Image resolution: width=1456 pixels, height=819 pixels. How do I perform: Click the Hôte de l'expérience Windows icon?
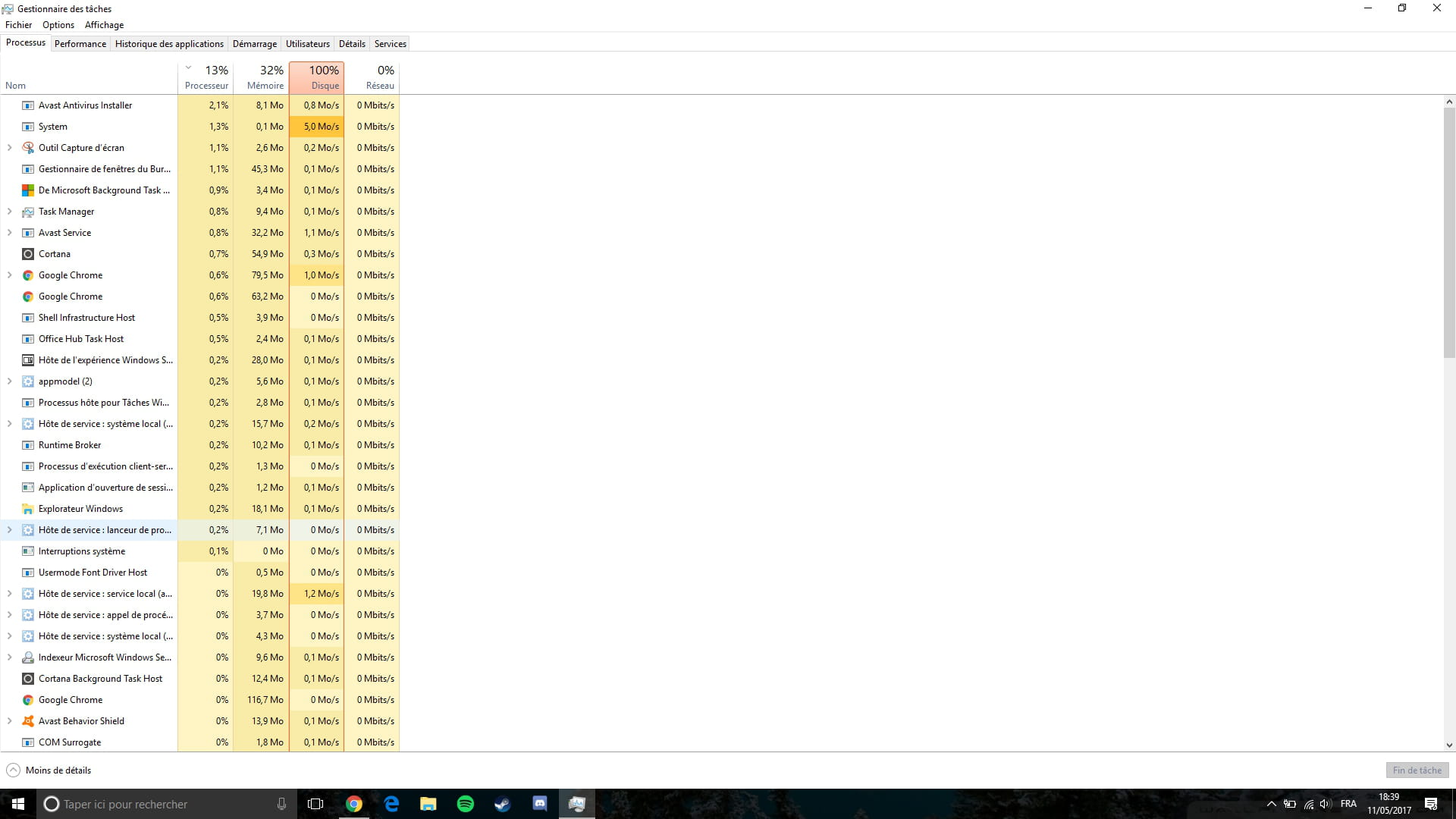(x=28, y=360)
